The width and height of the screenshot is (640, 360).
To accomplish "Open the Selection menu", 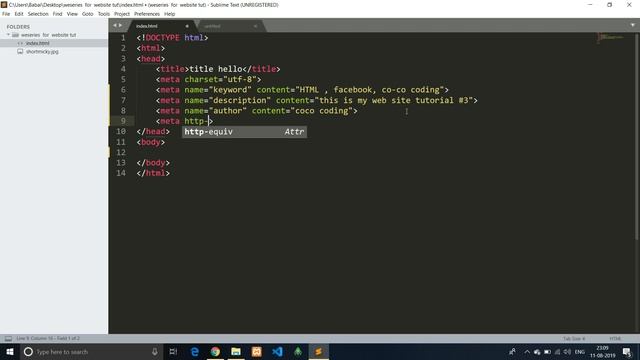I will (x=38, y=14).
